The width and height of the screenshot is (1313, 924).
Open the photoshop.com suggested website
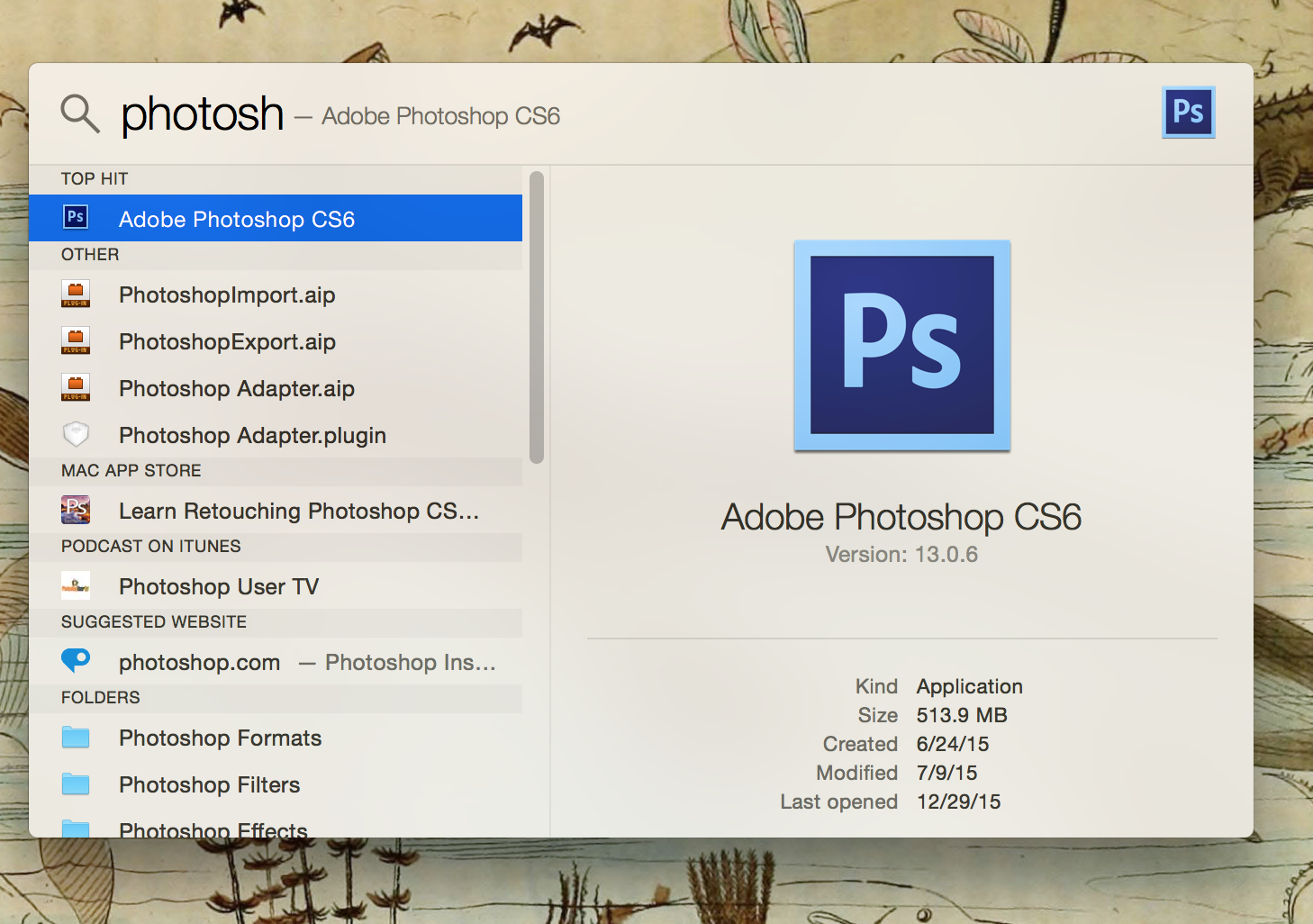tap(276, 661)
